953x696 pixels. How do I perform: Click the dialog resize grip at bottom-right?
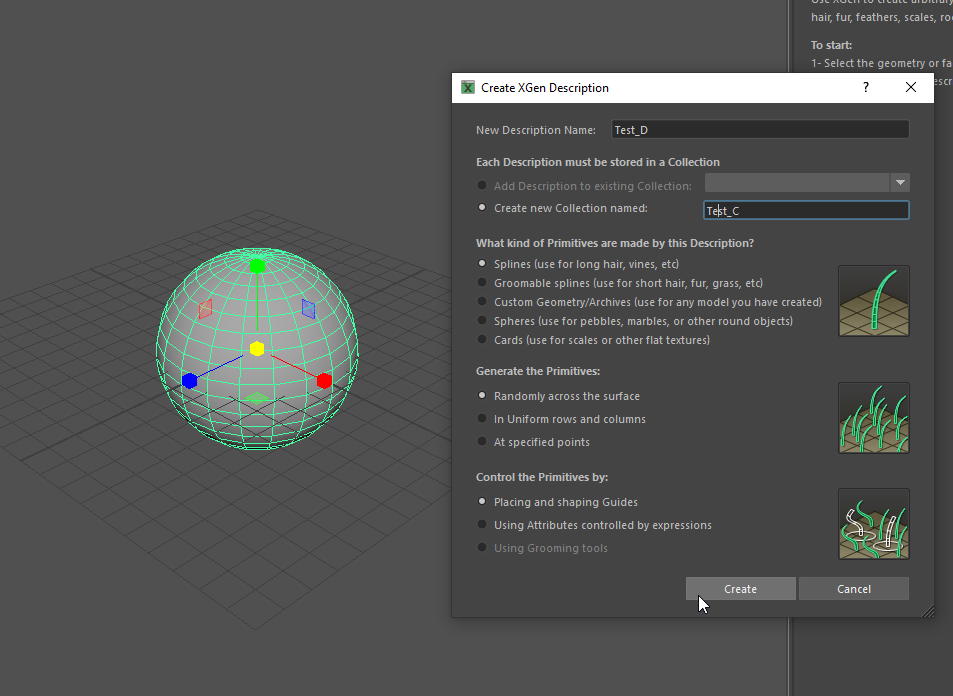927,610
